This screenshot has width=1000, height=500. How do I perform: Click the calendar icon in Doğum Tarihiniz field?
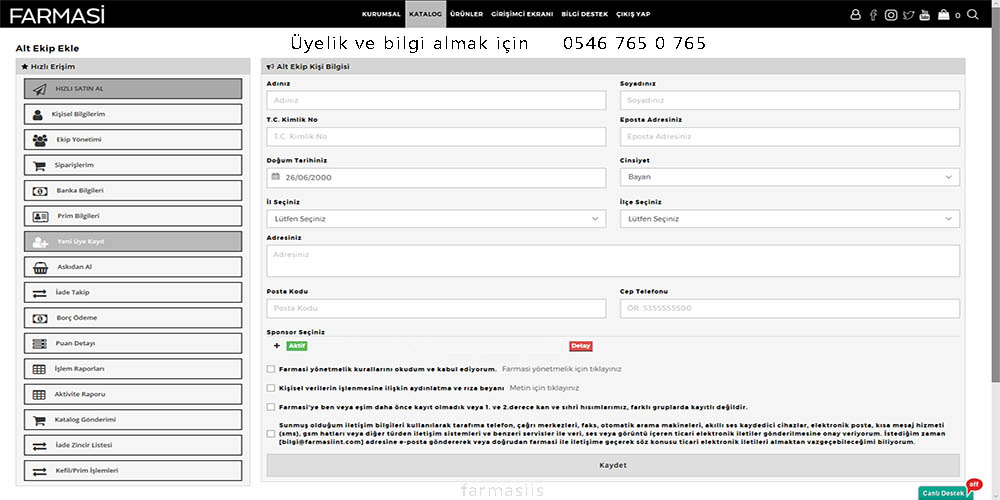(x=276, y=177)
